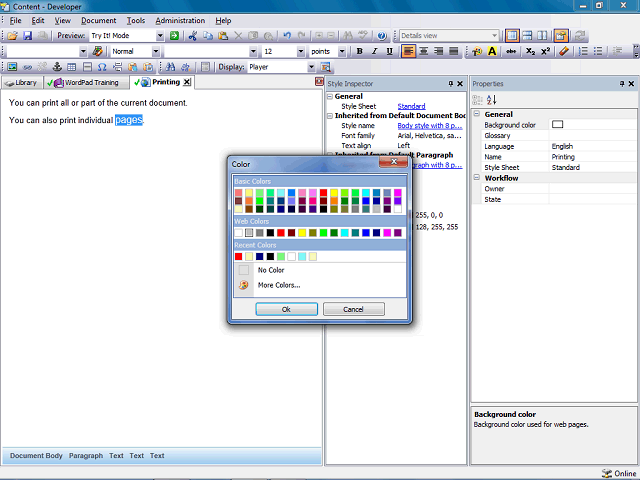Click the alphabetical sort icon in Properties
Viewport: 640px width, 480px height.
point(491,100)
